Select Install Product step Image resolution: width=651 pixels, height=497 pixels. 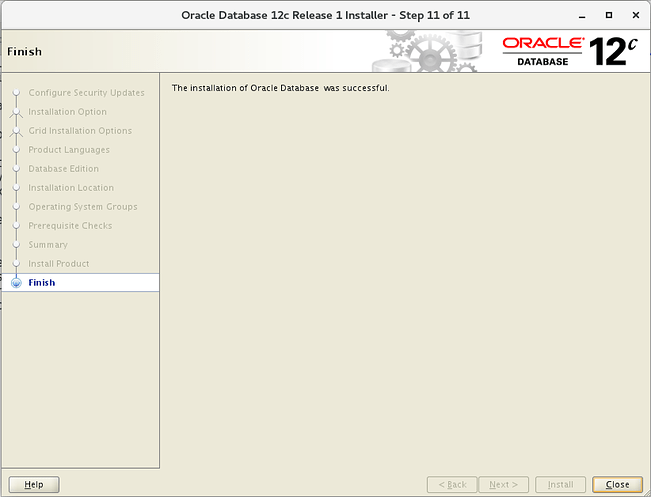pyautogui.click(x=59, y=264)
